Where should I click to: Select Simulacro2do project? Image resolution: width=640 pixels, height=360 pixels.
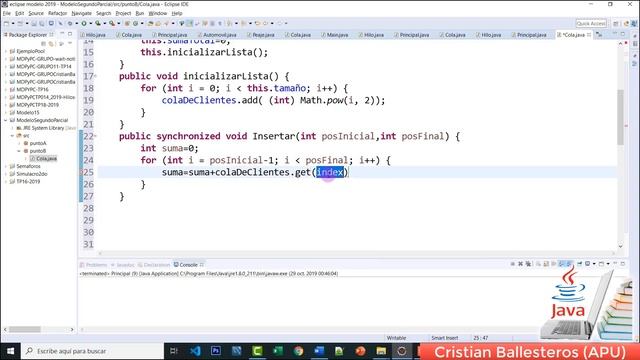click(x=29, y=174)
